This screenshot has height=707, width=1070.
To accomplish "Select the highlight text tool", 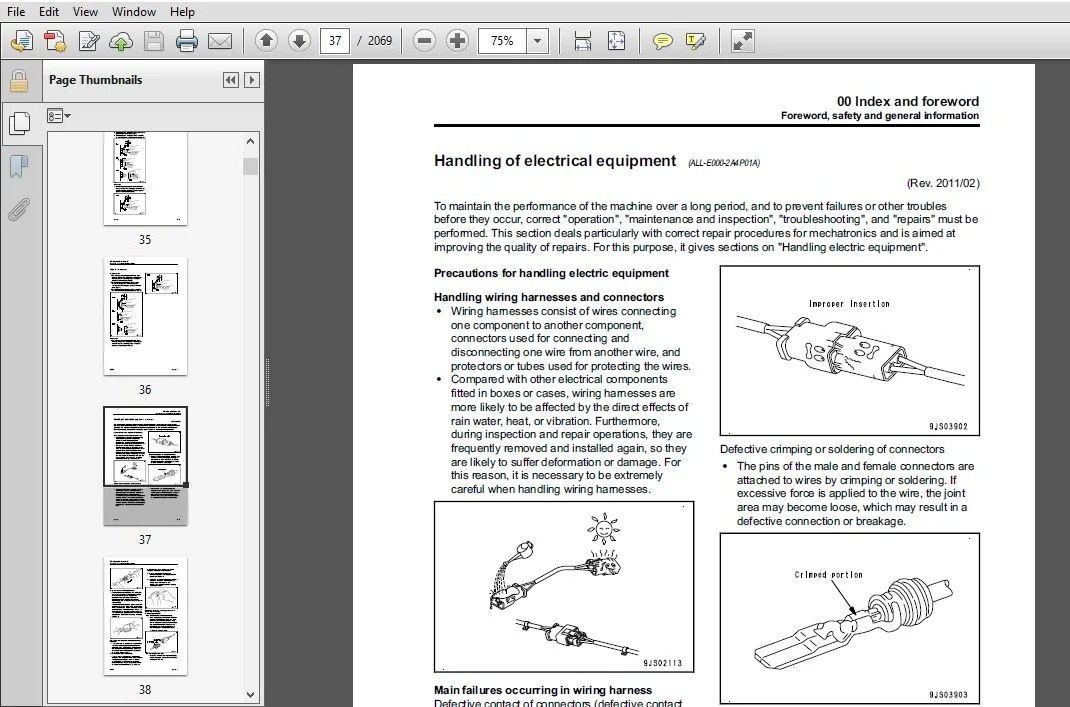I will [x=695, y=41].
